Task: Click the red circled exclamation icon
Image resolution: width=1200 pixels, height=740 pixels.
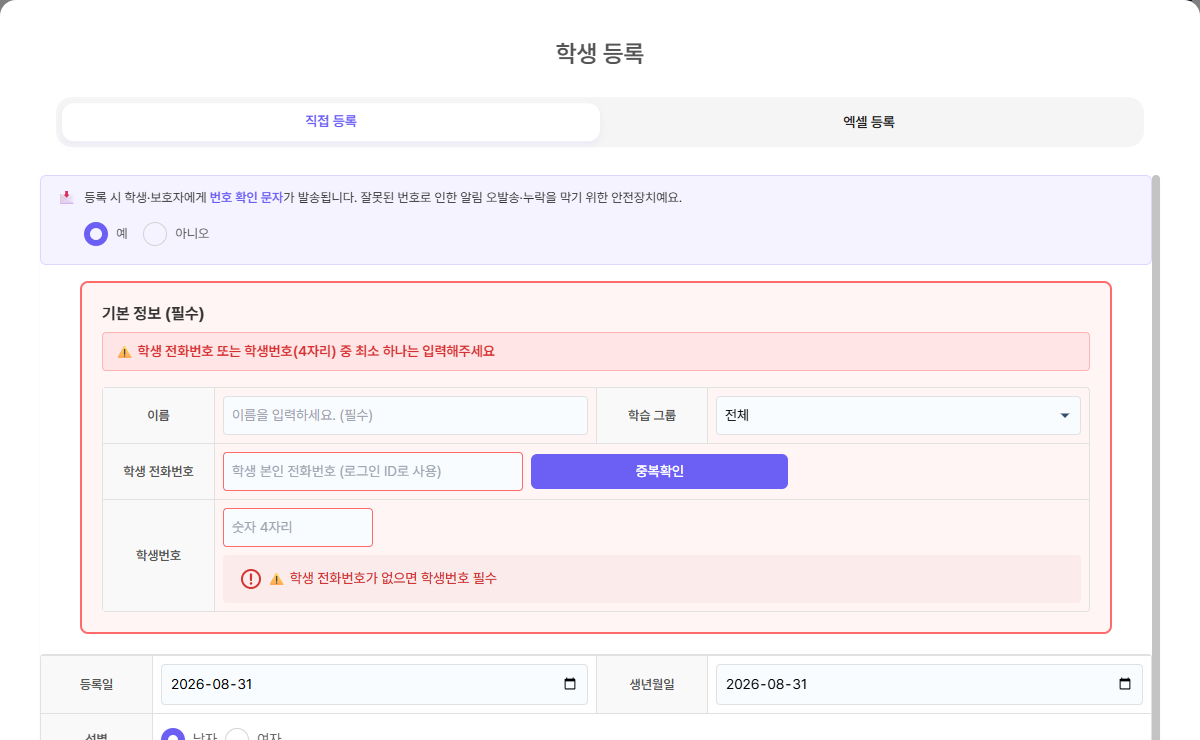Action: (251, 579)
